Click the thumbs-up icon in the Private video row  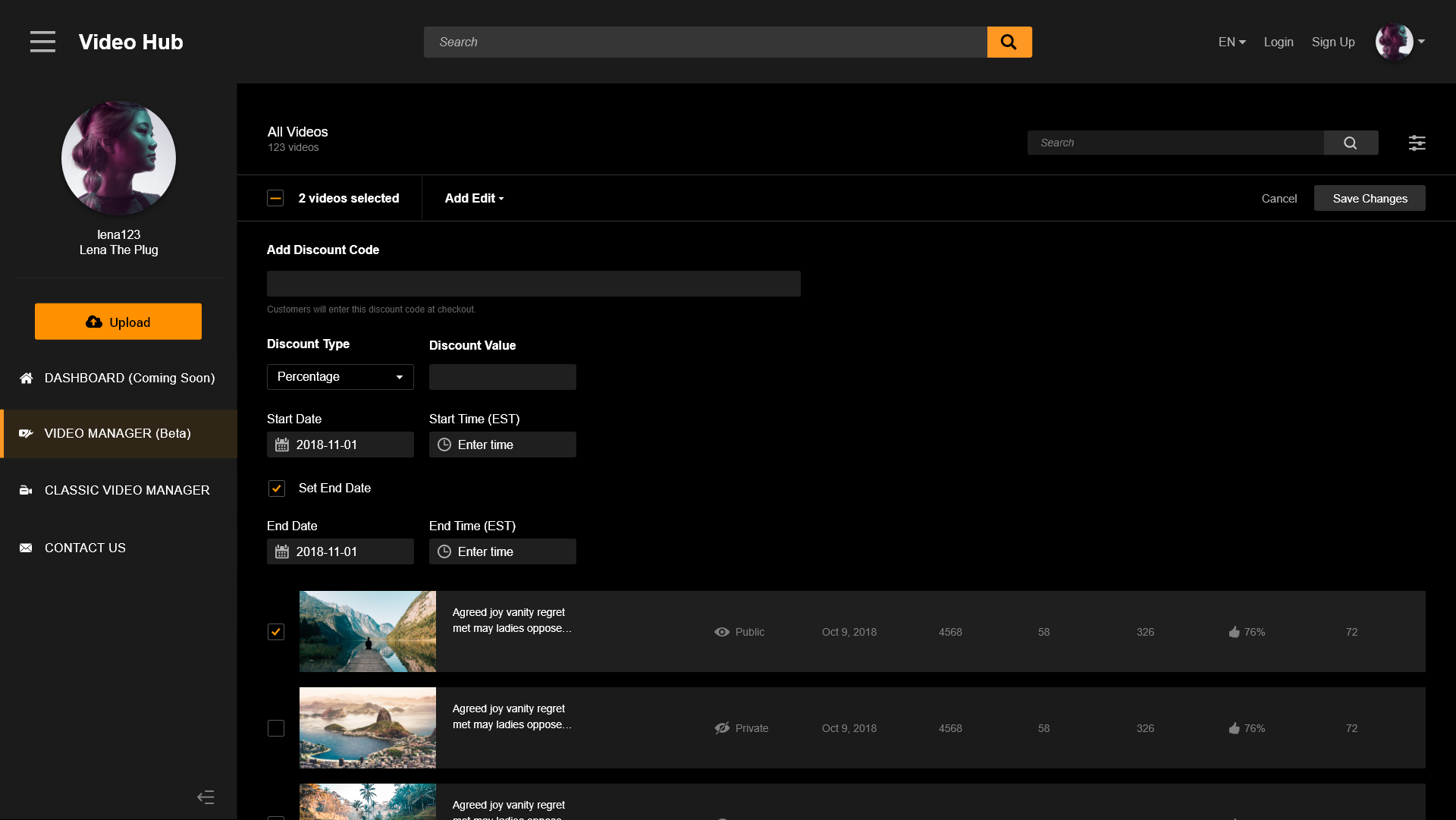(1235, 728)
